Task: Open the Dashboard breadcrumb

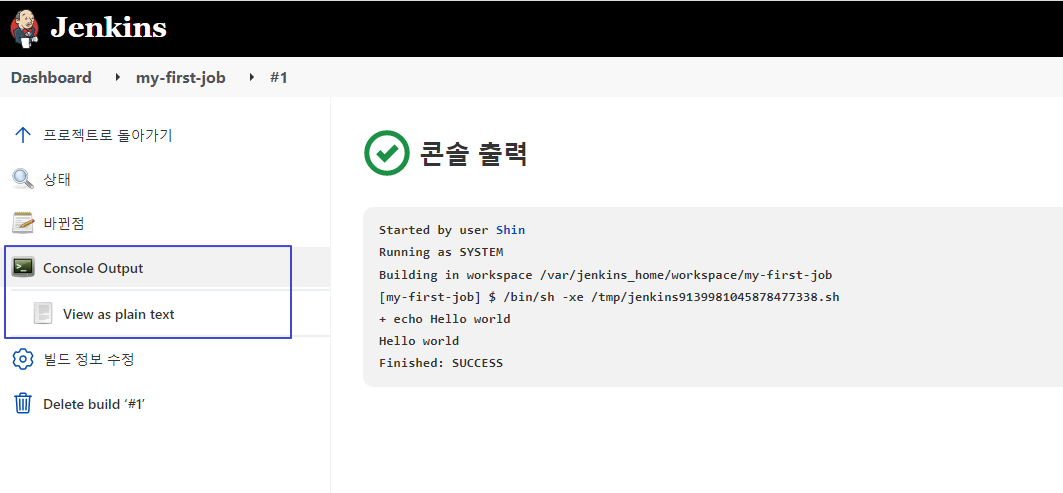Action: coord(51,77)
